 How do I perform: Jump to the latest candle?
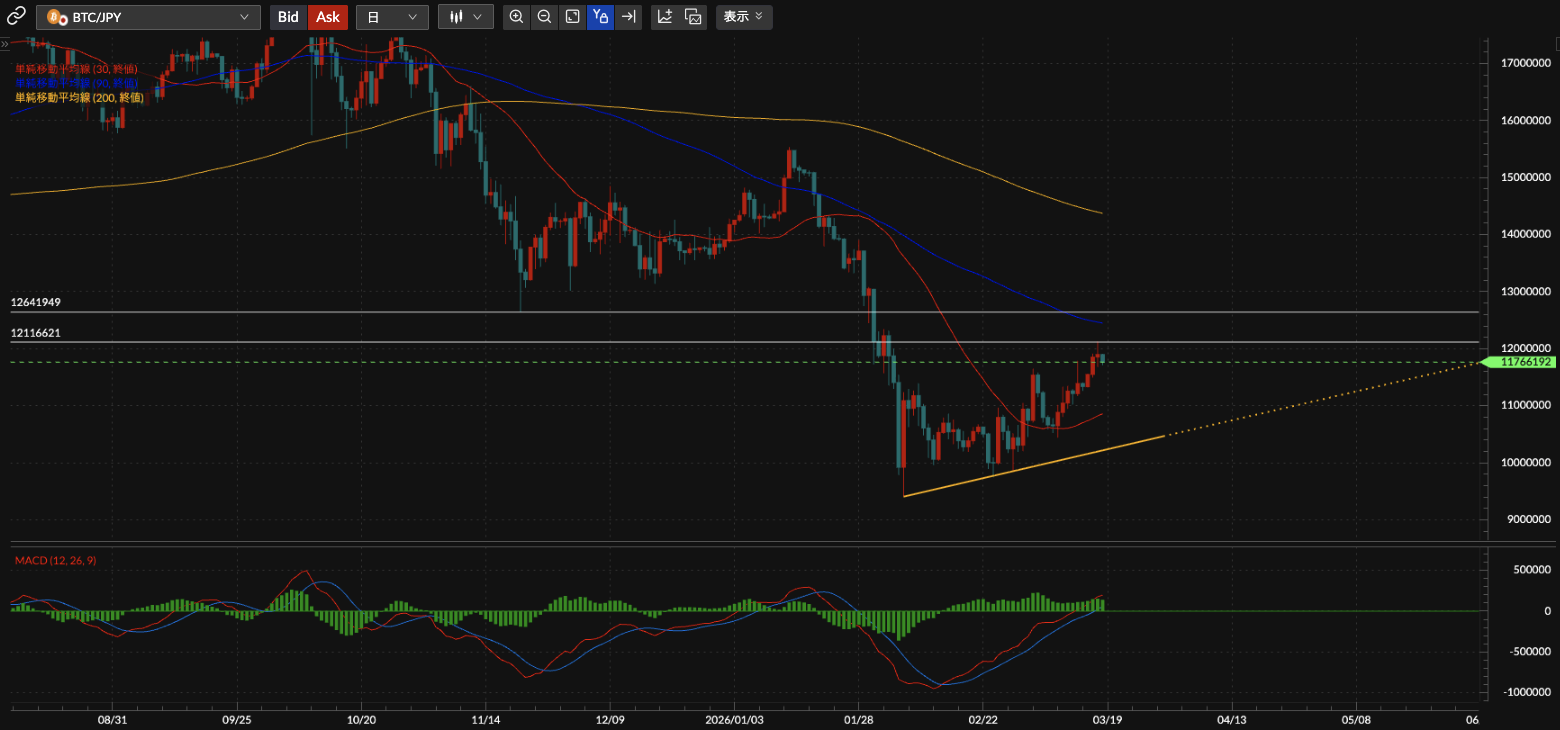pyautogui.click(x=628, y=17)
